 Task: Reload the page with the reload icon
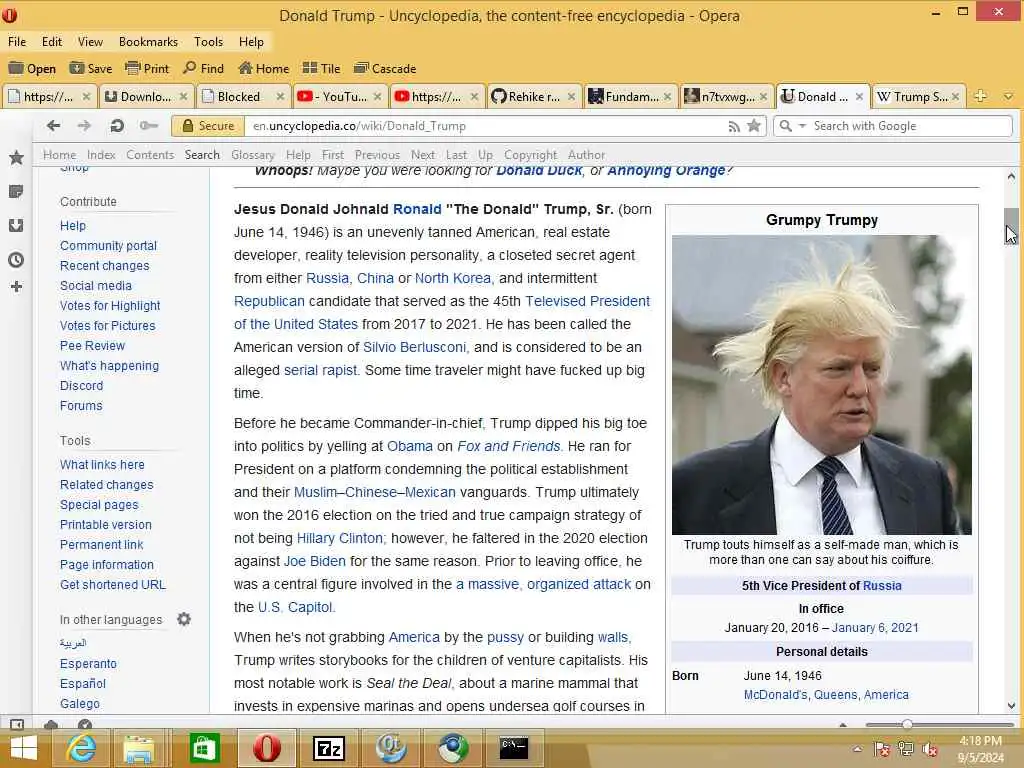117,125
